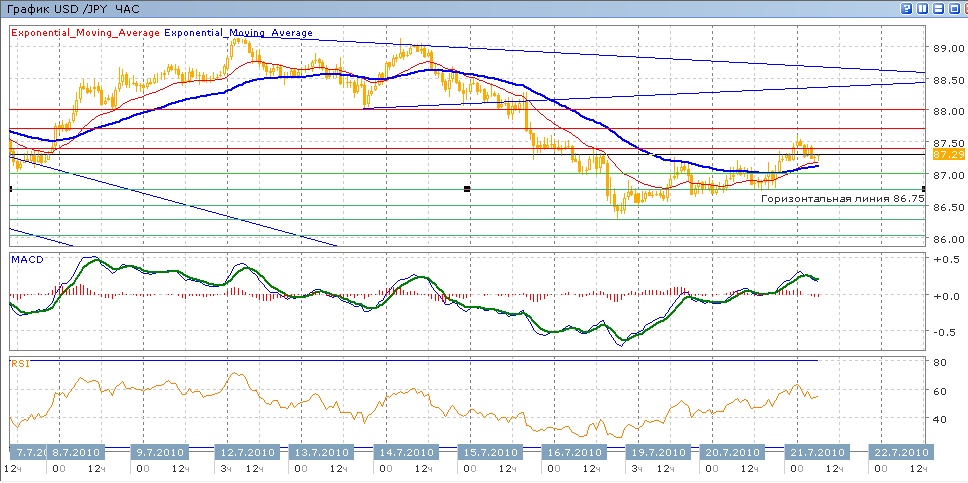Screen dimensions: 968x483
Task: Click the current price tag 87.29
Action: tap(948, 155)
